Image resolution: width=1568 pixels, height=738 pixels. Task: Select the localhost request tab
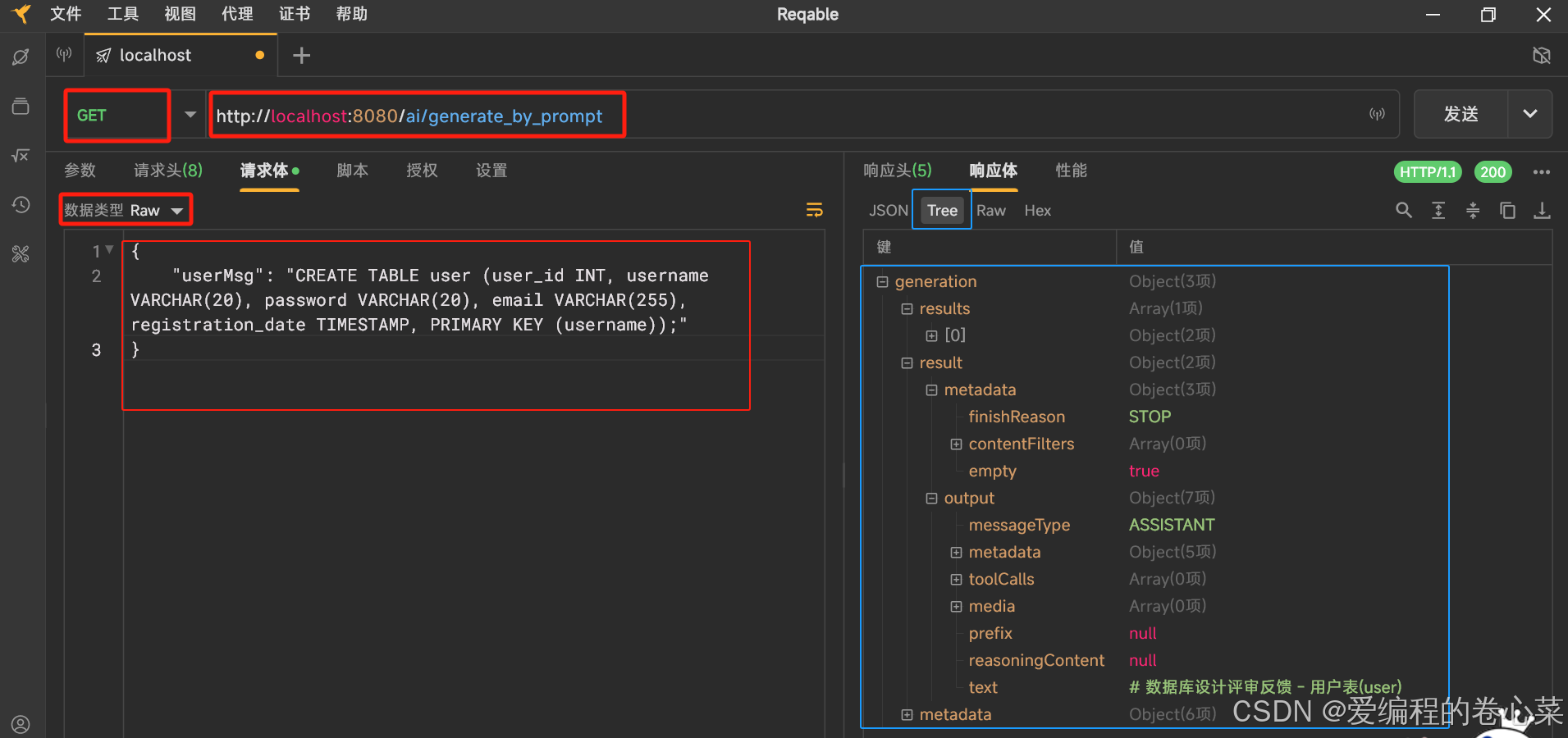tap(181, 55)
